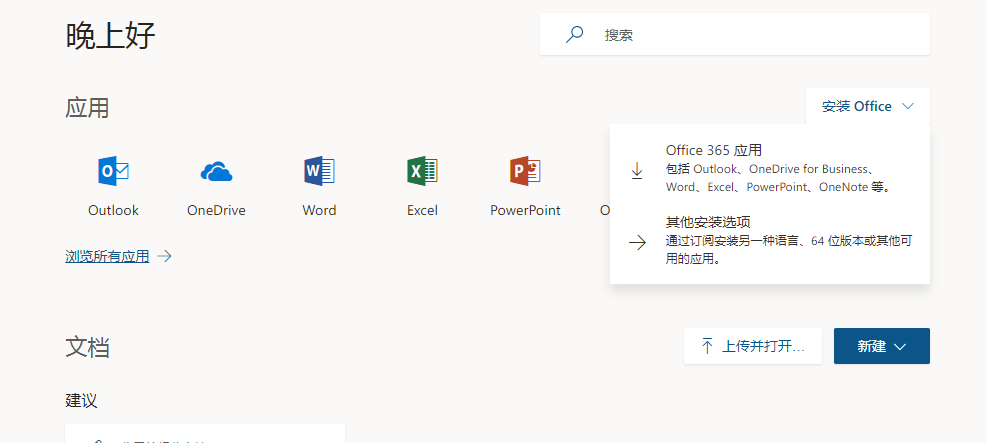This screenshot has width=986, height=443.
Task: Click the PowerPoint label text
Action: tap(525, 210)
